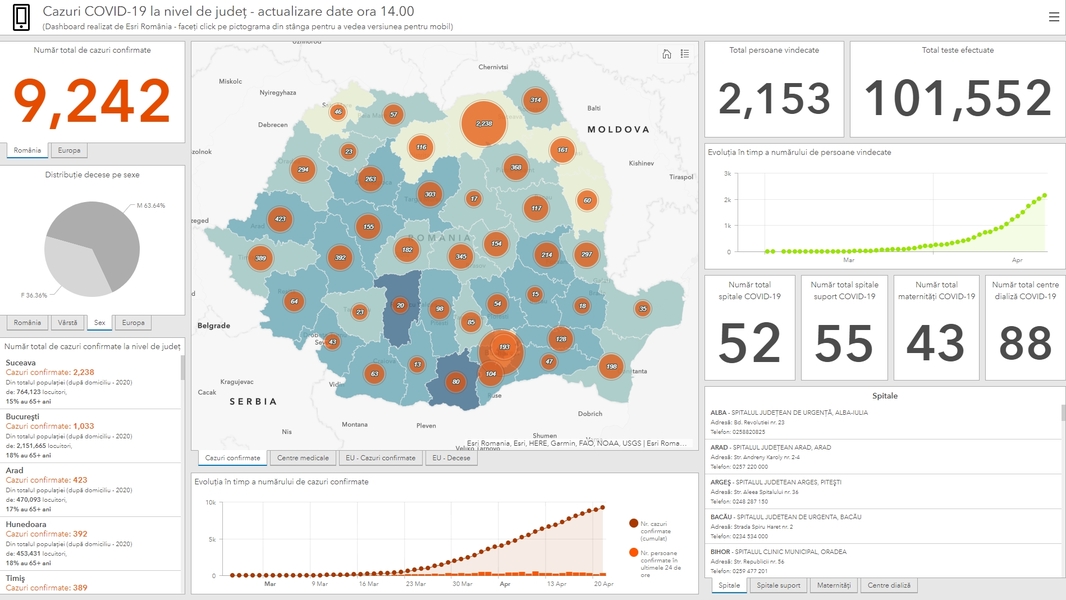Toggle cumulative confirmed cases legend series
Image resolution: width=1066 pixels, height=600 pixels.
pyautogui.click(x=633, y=523)
